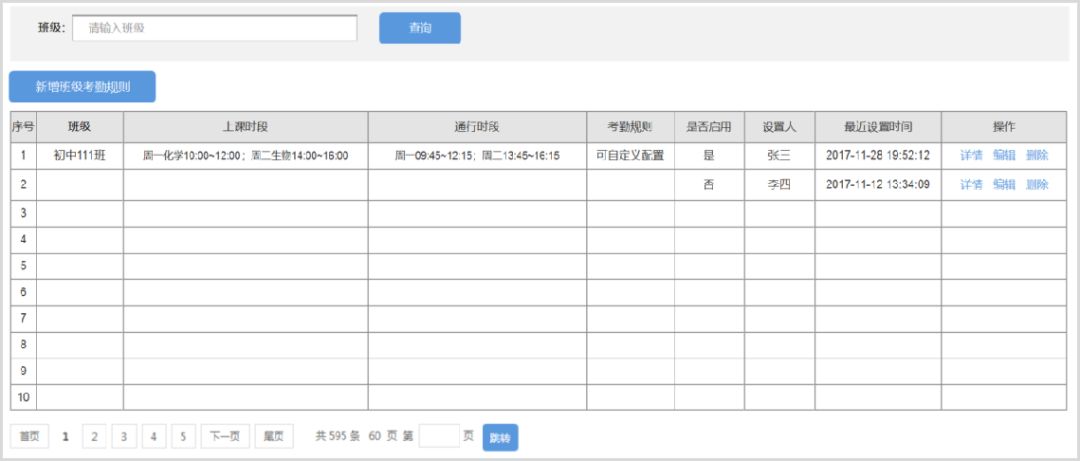1080x461 pixels.
Task: Go to page 2
Action: point(94,436)
